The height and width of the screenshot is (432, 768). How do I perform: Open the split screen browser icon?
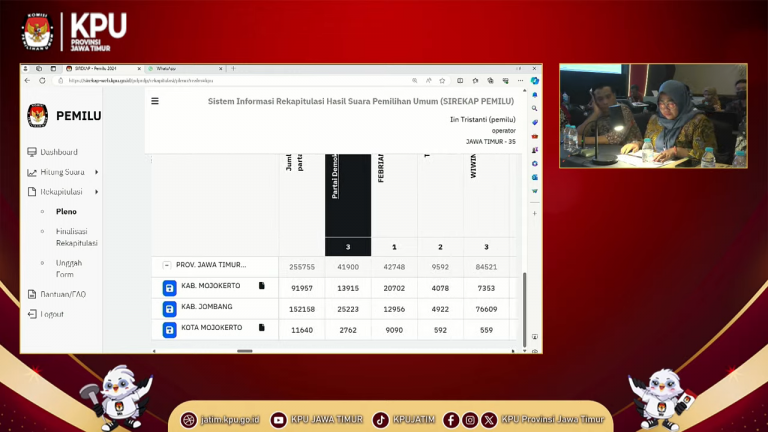point(460,80)
